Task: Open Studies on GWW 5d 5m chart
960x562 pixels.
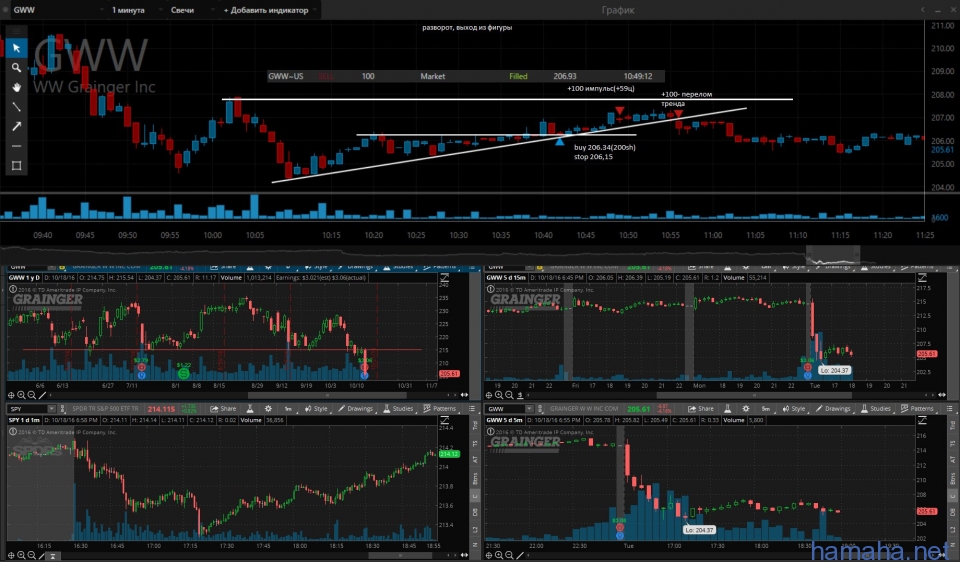Action: 876,409
